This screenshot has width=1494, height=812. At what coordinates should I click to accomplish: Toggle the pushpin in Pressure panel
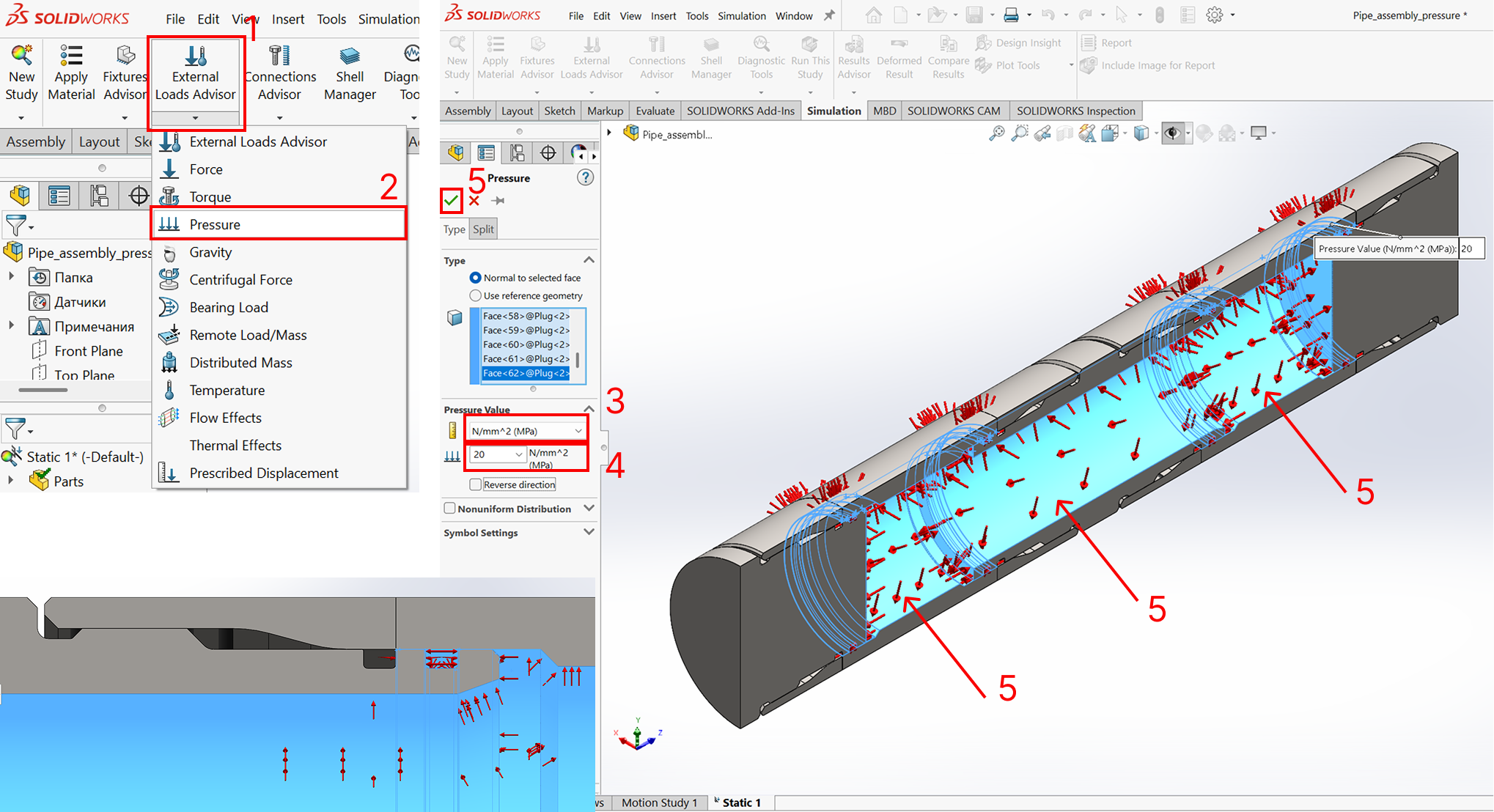point(498,200)
